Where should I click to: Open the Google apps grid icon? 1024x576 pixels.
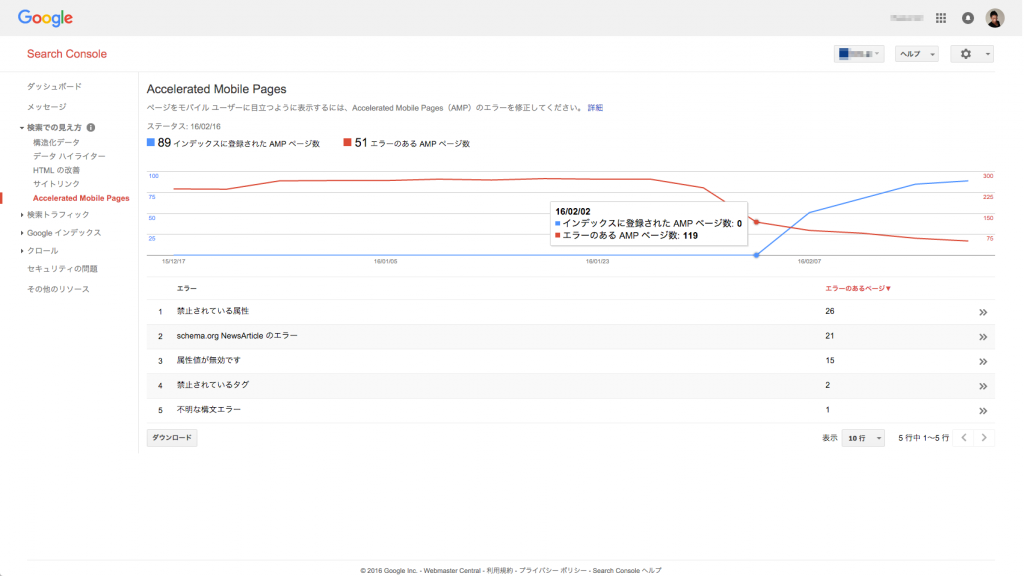click(x=939, y=17)
